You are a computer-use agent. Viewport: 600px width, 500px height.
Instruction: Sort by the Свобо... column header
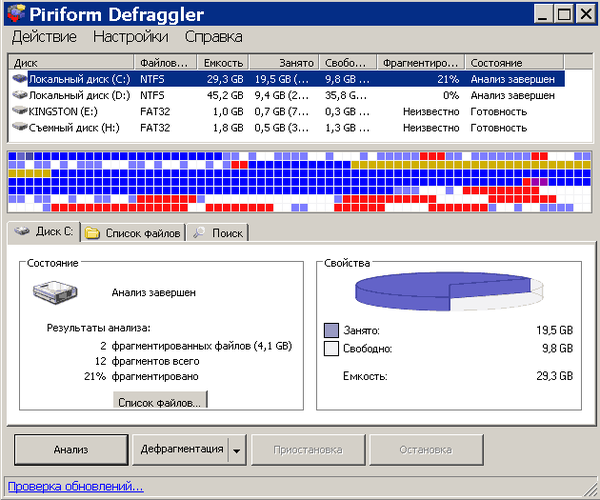(x=348, y=63)
